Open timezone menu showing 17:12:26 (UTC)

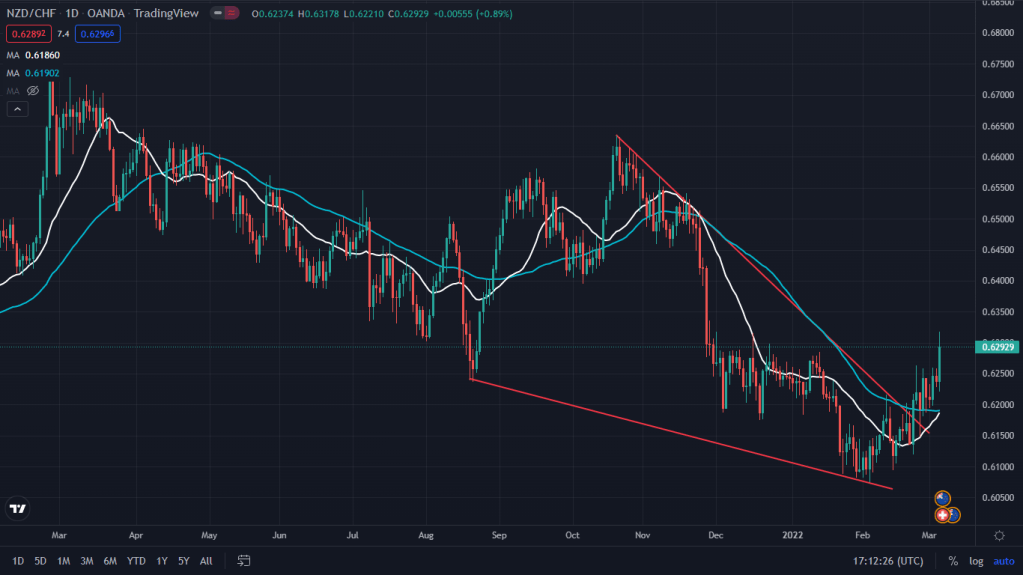(x=890, y=561)
